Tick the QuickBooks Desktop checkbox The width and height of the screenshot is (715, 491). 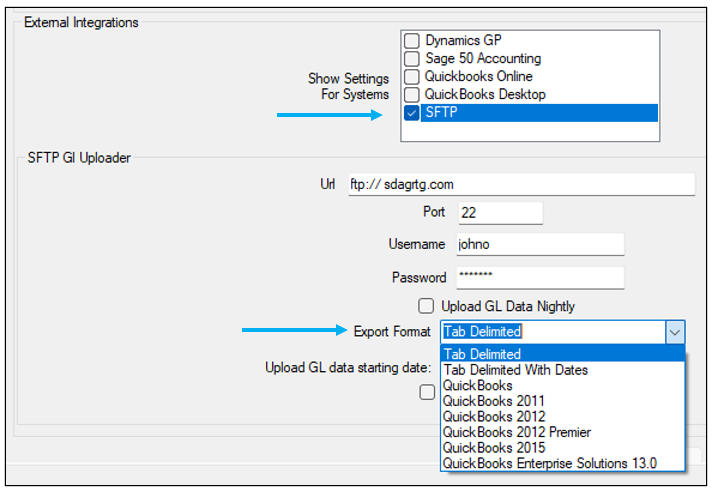[x=412, y=95]
